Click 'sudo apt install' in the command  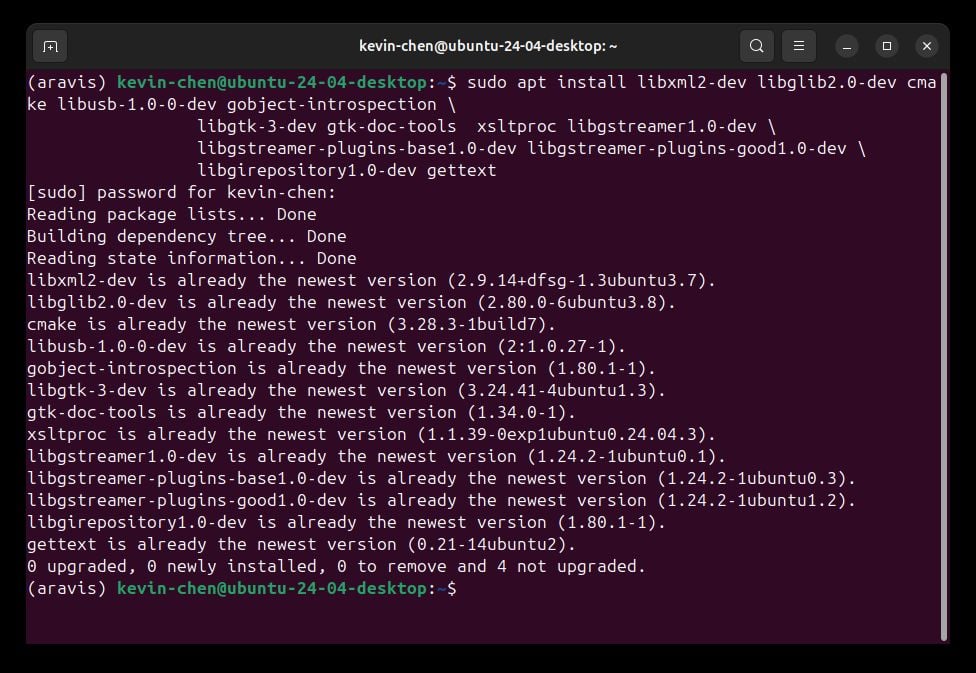[547, 82]
